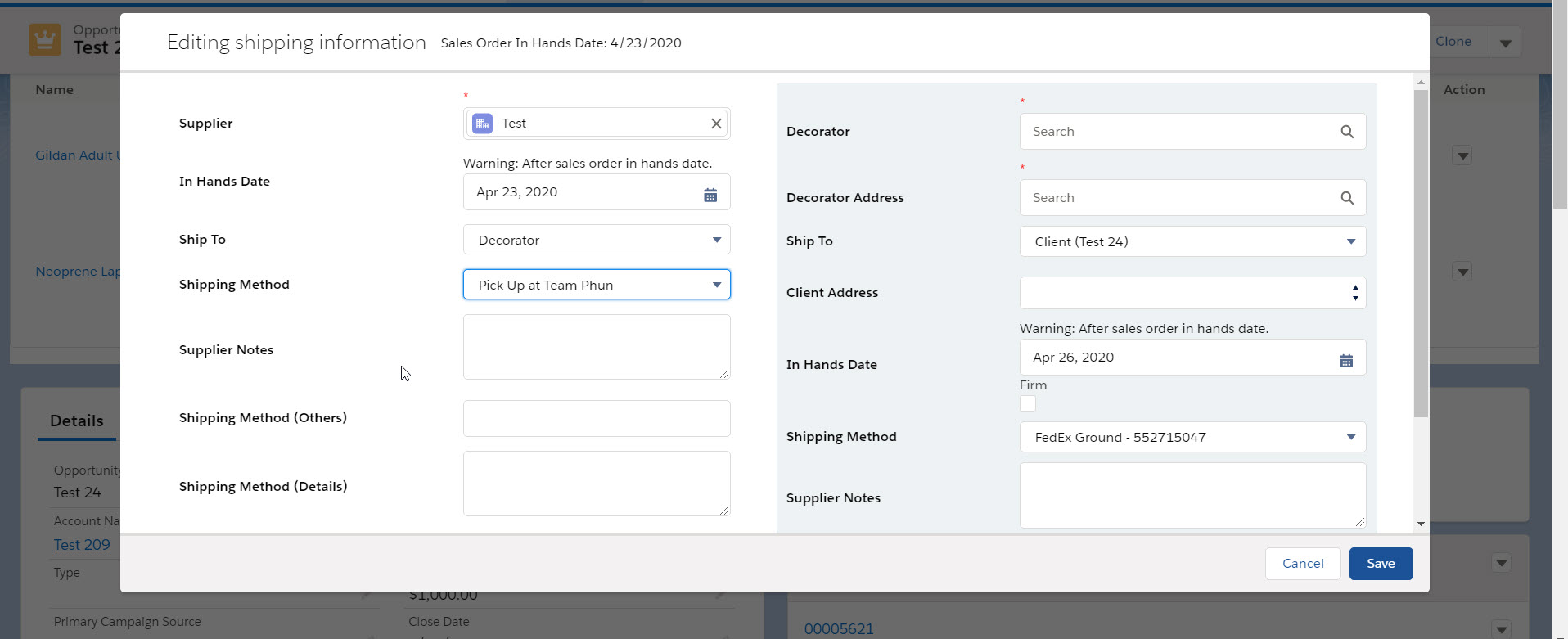Open Ship To Client (Test 24) dropdown

(1192, 241)
